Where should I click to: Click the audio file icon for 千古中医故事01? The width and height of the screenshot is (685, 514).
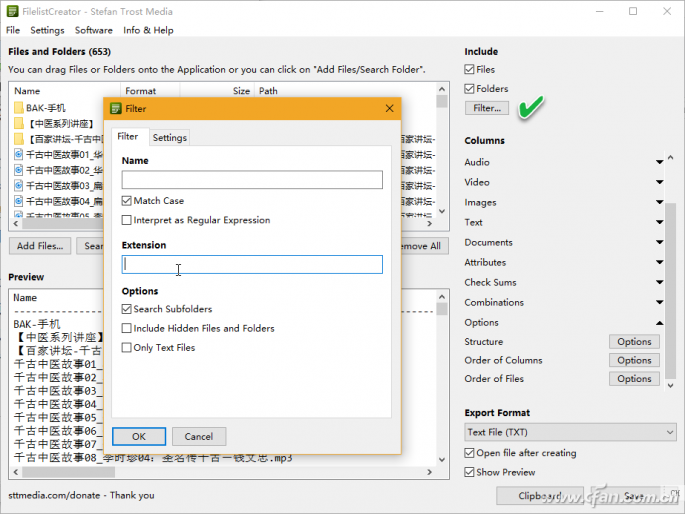pos(18,154)
